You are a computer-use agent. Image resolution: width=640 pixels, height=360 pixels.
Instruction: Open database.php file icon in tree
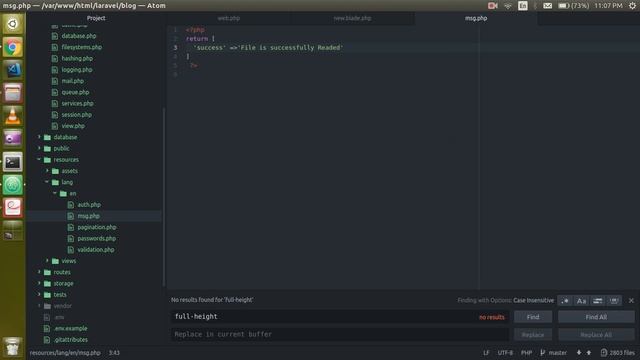[x=55, y=36]
